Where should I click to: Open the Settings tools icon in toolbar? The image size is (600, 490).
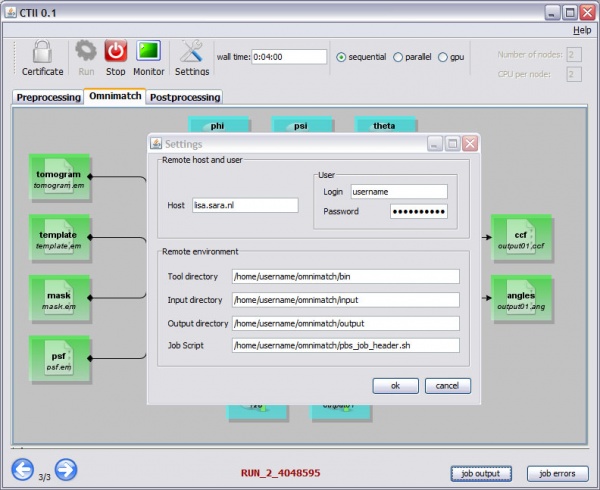pyautogui.click(x=191, y=52)
